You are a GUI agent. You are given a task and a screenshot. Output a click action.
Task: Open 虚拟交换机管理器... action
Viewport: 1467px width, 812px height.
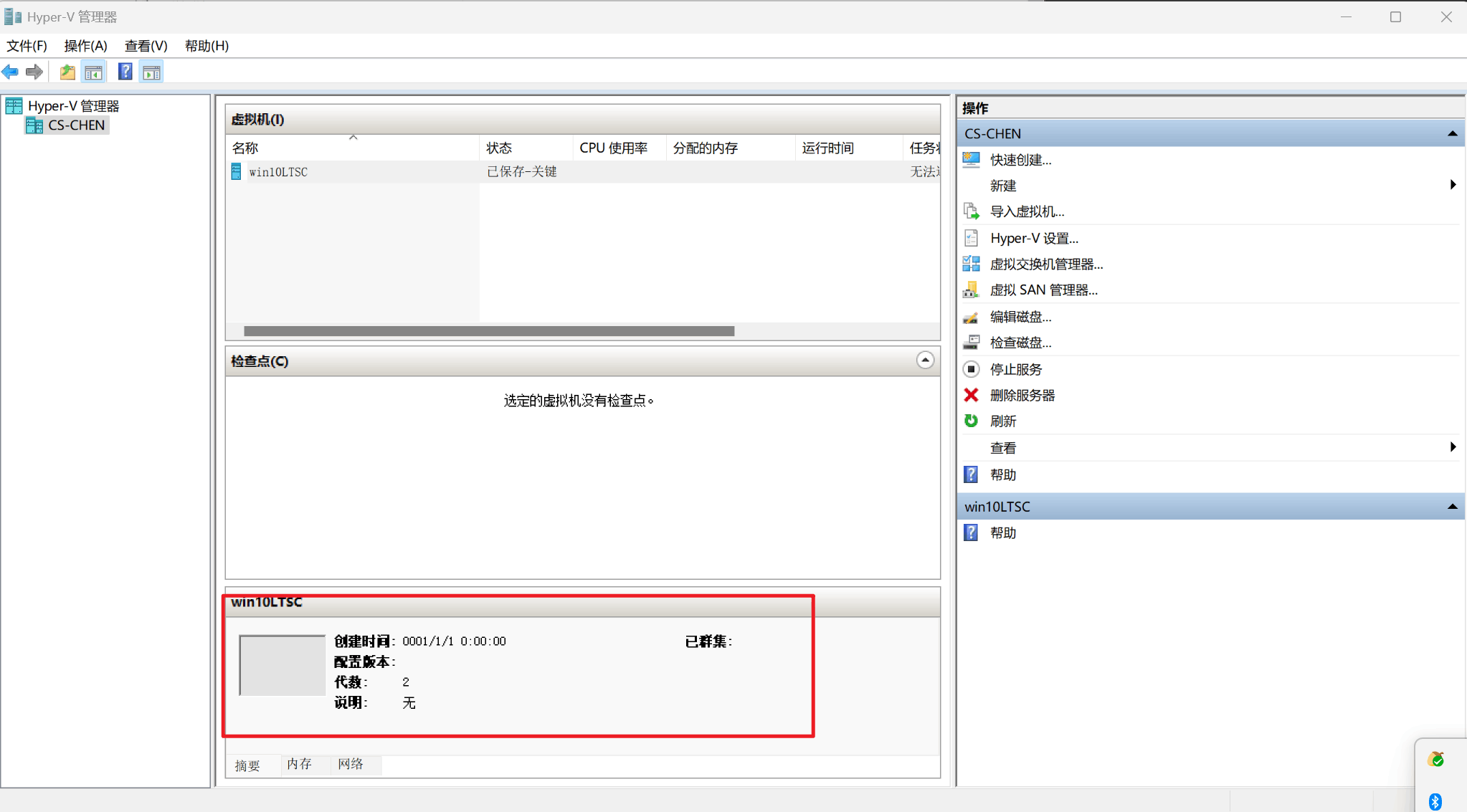[1046, 264]
